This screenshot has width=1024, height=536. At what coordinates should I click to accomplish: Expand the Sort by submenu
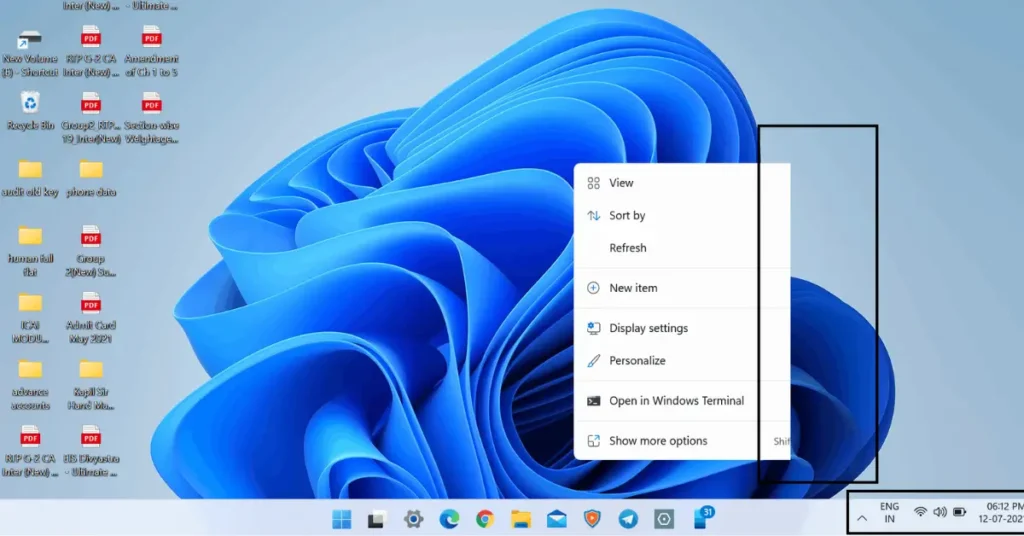click(627, 215)
